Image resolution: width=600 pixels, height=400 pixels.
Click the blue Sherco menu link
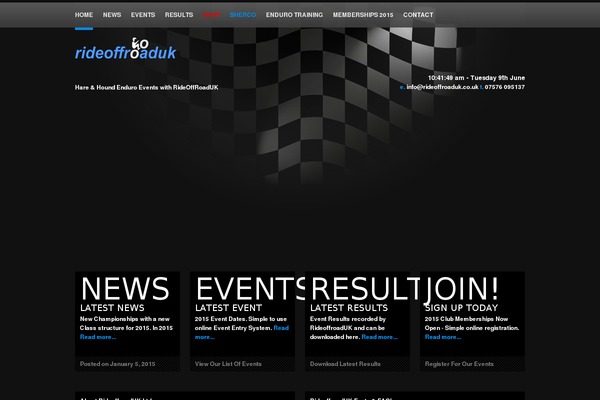click(x=243, y=15)
